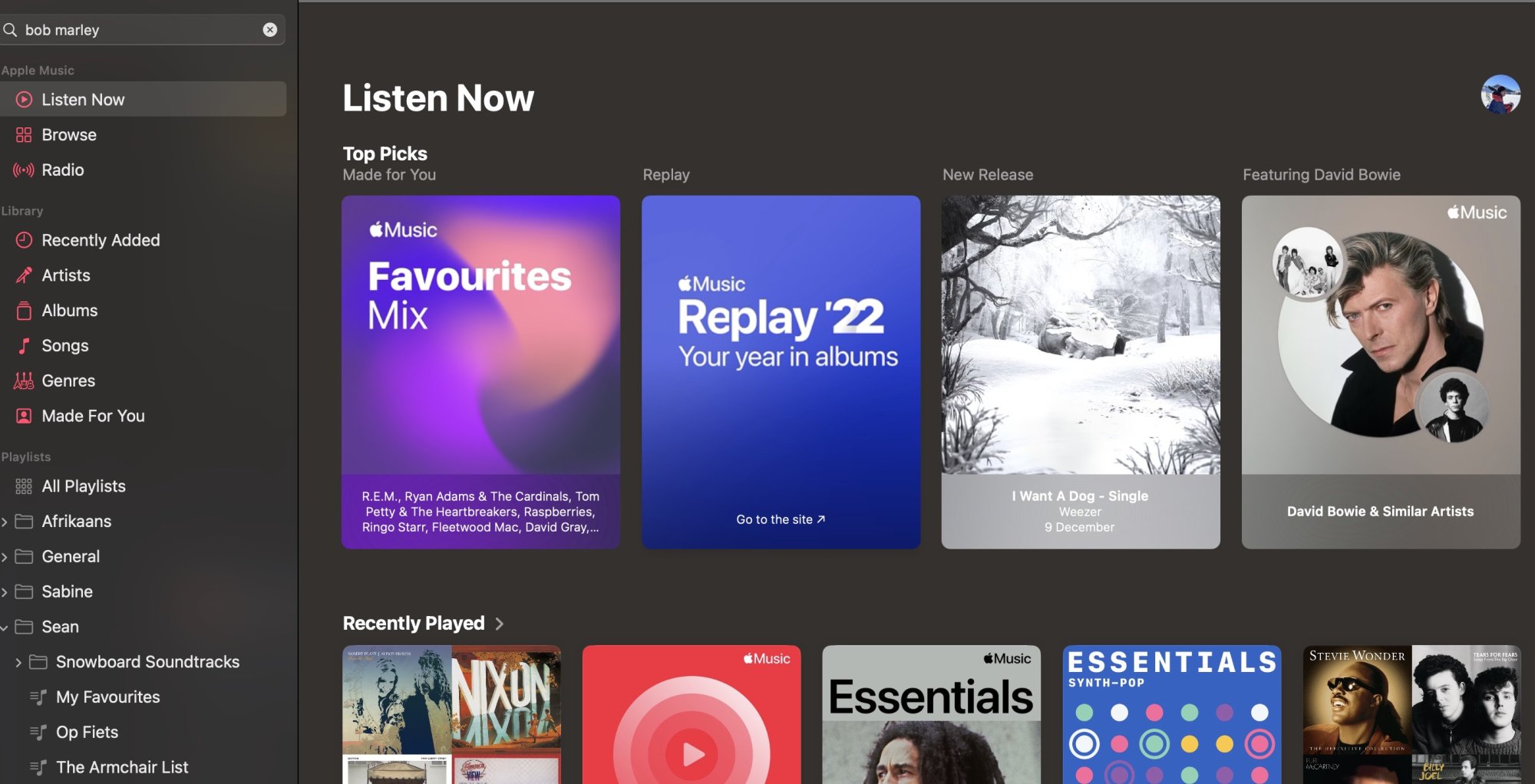1535x784 pixels.
Task: Open the album collage with the NIXON cover
Action: coord(451,714)
